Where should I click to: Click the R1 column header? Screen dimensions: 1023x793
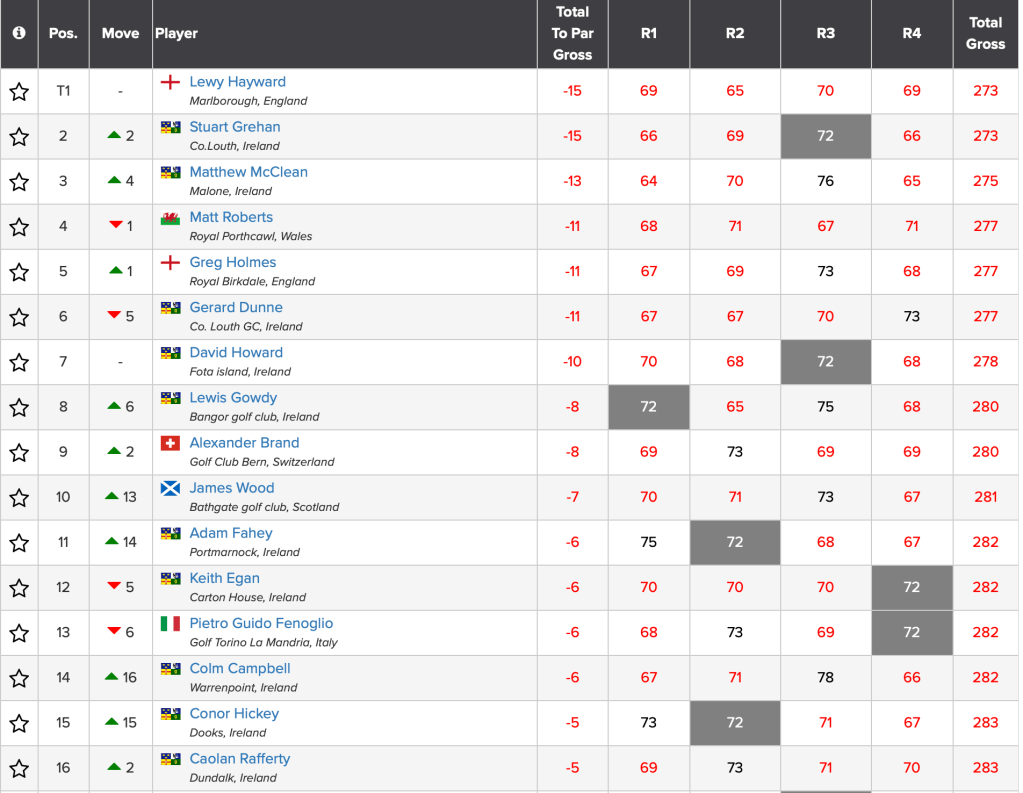(x=649, y=33)
